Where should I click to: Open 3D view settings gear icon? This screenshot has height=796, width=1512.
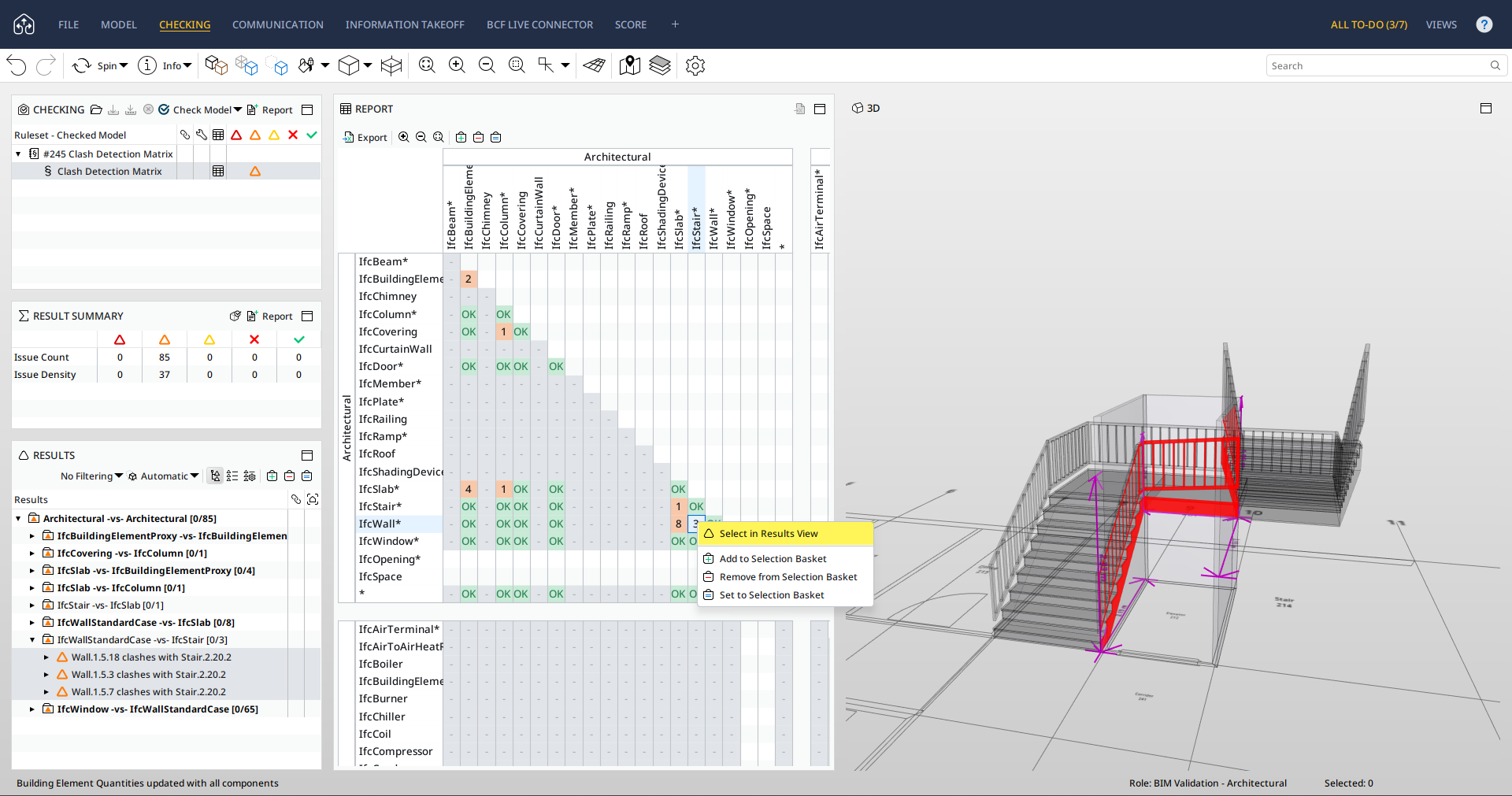(695, 65)
